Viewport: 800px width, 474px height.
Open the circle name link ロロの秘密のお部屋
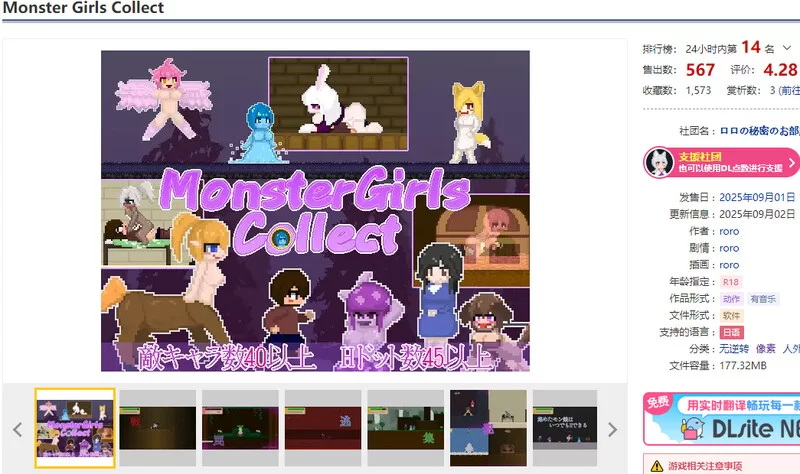click(759, 131)
